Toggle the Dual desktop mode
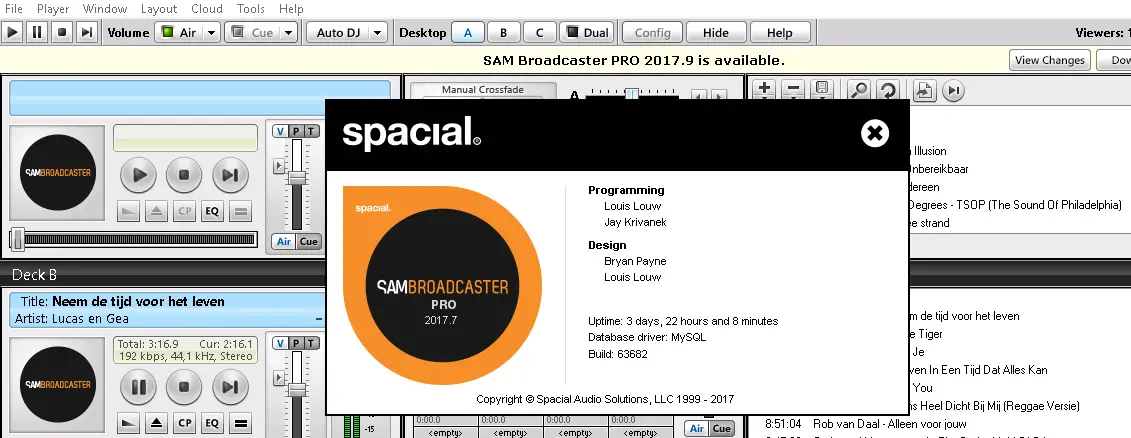The width and height of the screenshot is (1131, 438). [x=586, y=32]
